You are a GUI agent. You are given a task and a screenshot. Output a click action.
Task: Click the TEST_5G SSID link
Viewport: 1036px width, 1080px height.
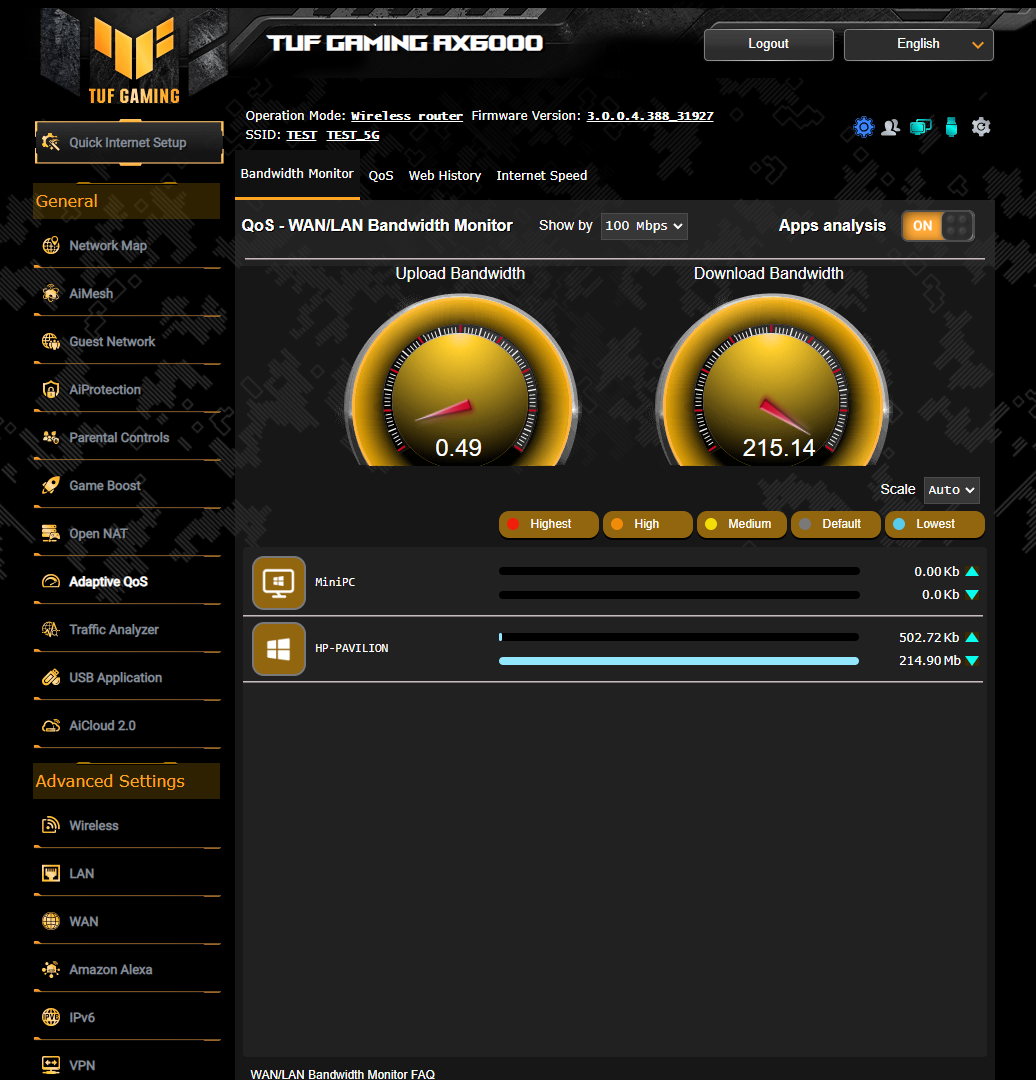click(x=353, y=135)
